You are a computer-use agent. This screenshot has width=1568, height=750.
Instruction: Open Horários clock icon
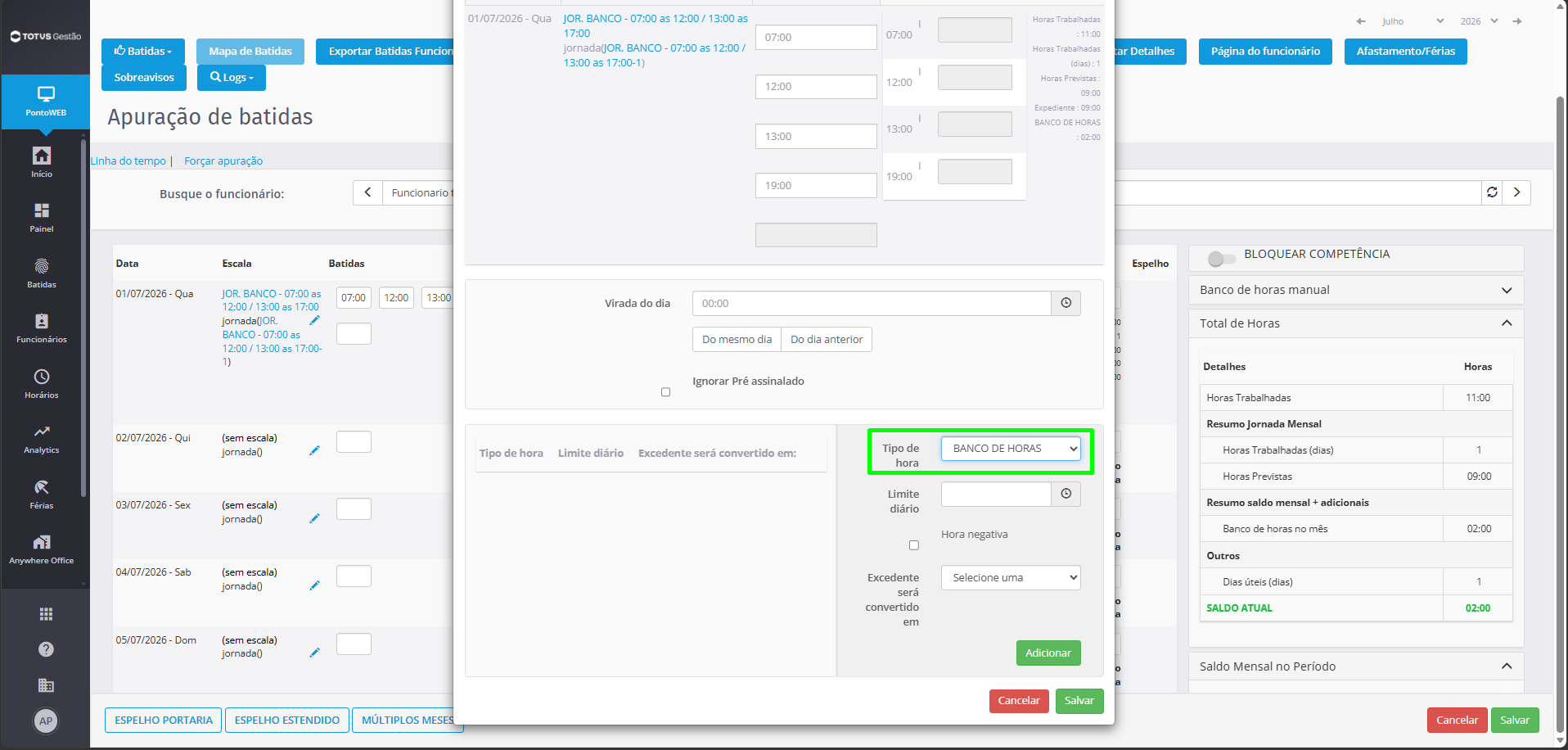coord(42,383)
